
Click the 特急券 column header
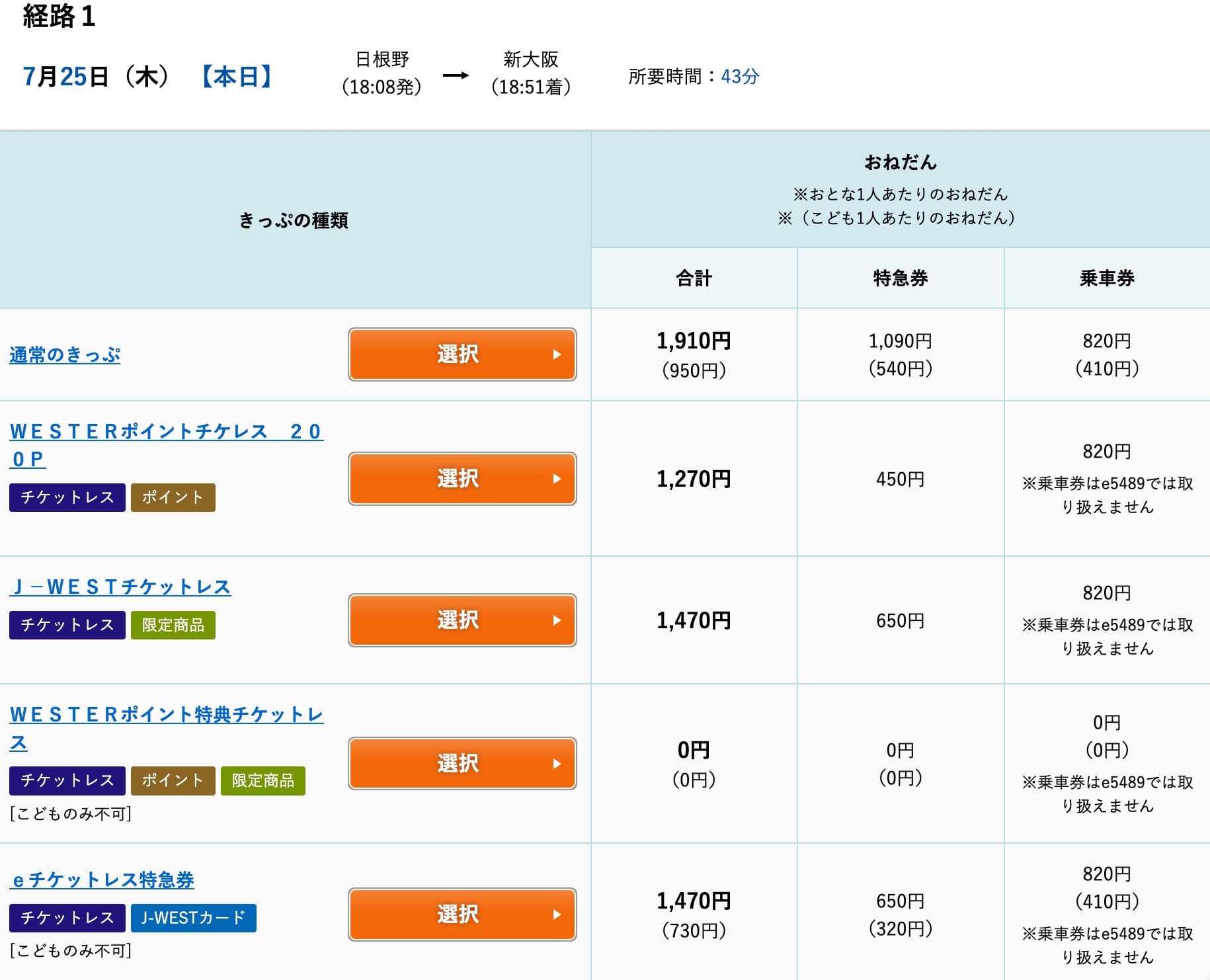901,278
